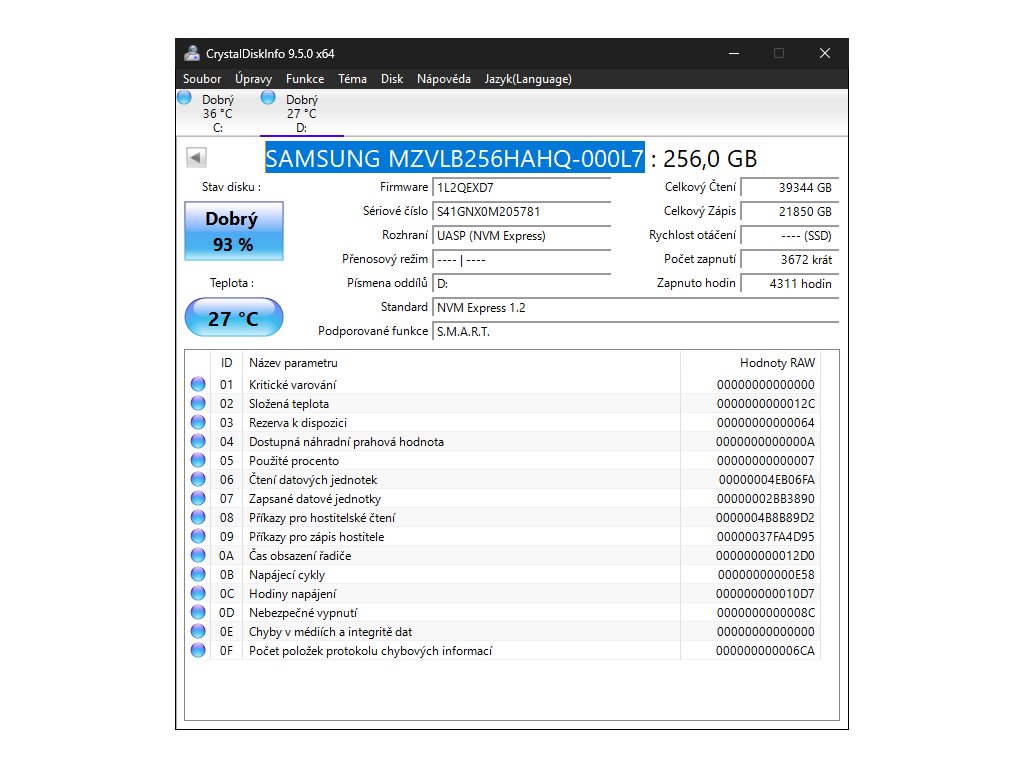Click Počet zapnutí value 3672 krát
Image resolution: width=1024 pixels, height=768 pixels.
tap(790, 260)
